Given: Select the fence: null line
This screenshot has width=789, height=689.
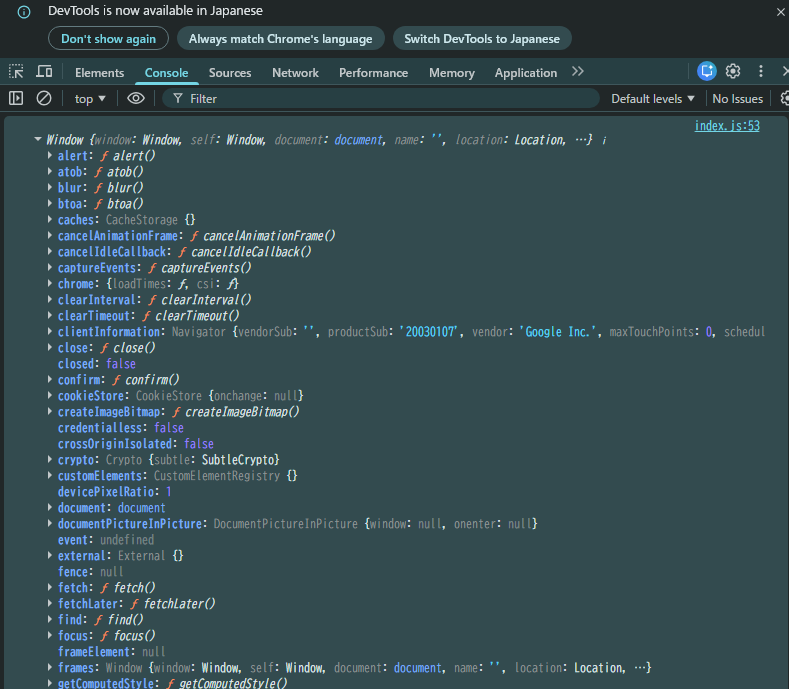Looking at the screenshot, I should point(90,572).
